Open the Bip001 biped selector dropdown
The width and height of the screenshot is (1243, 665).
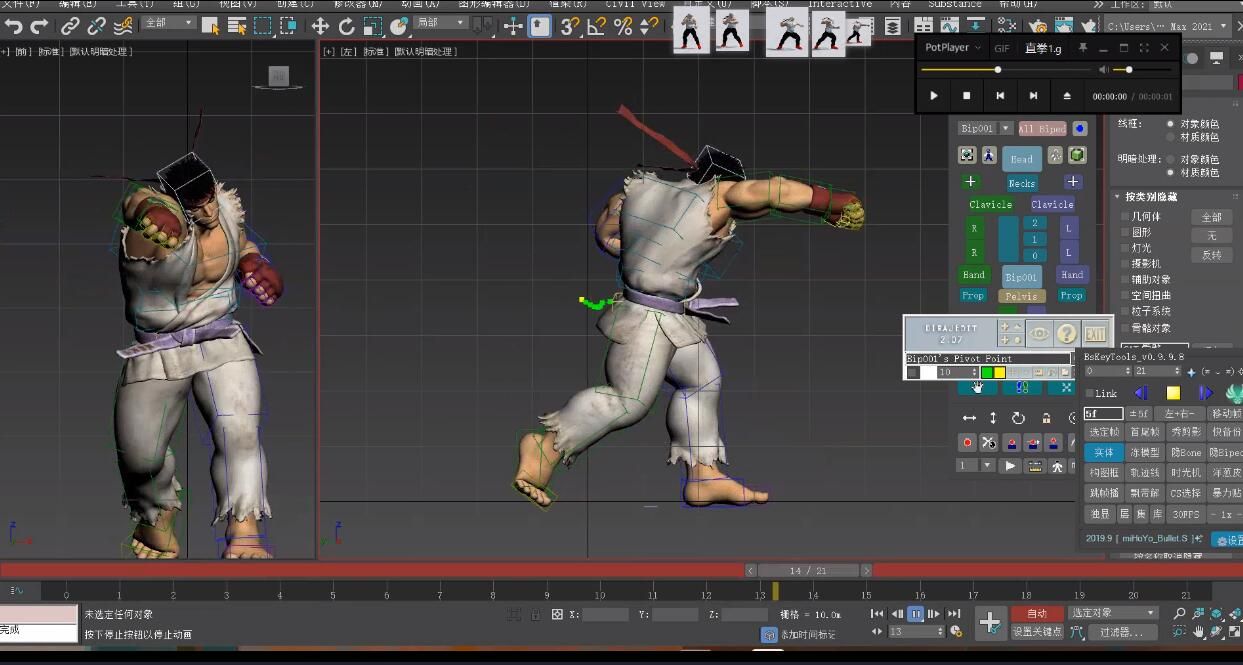[x=984, y=128]
